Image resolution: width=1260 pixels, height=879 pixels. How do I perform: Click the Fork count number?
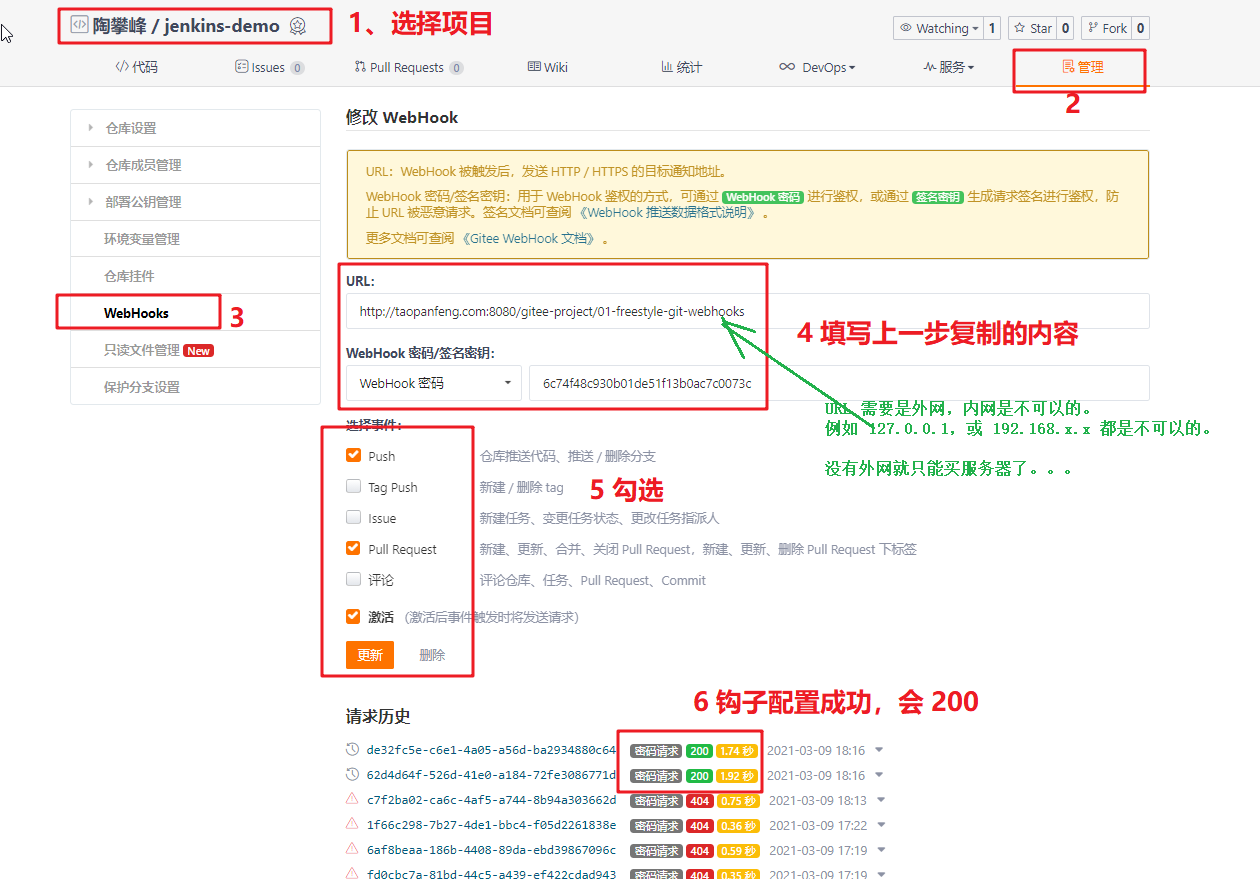click(x=1140, y=28)
